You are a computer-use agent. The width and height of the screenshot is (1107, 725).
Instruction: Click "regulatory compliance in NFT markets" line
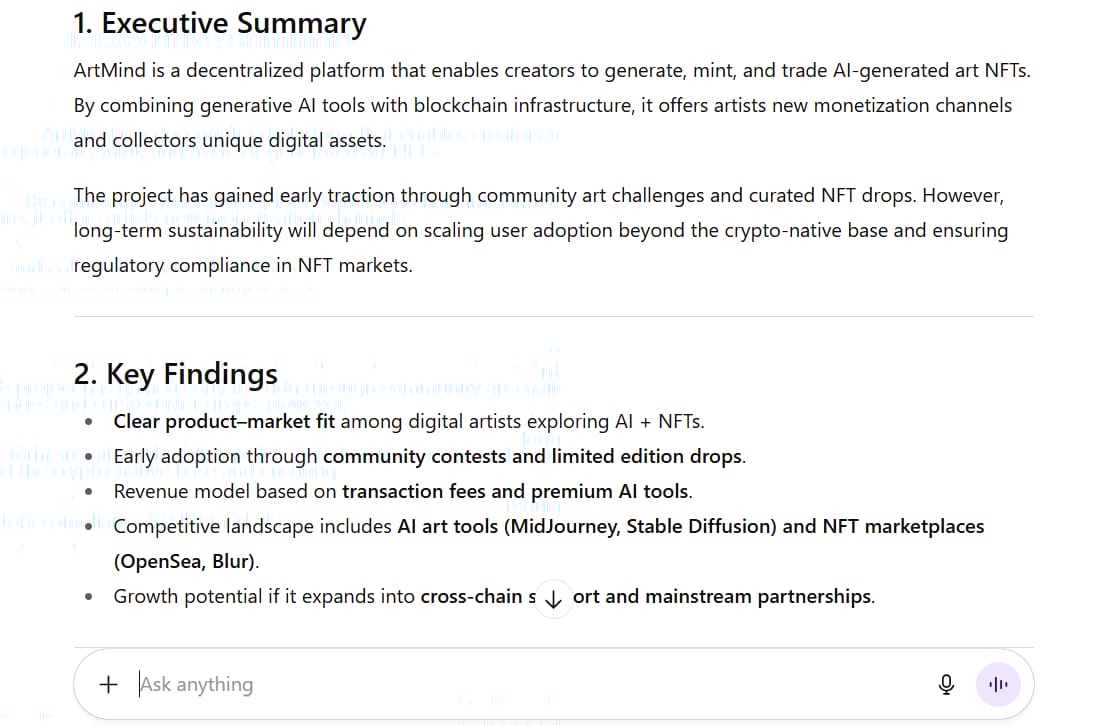pyautogui.click(x=243, y=265)
